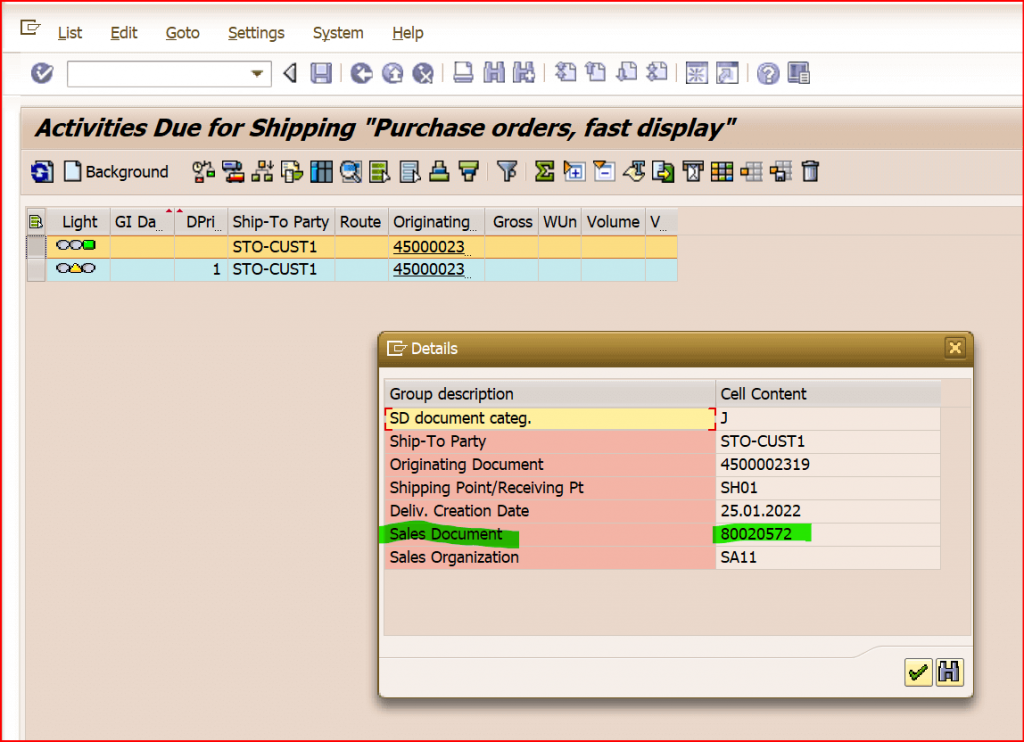1024x742 pixels.
Task: Click the collapse subtotals minus icon
Action: click(604, 171)
